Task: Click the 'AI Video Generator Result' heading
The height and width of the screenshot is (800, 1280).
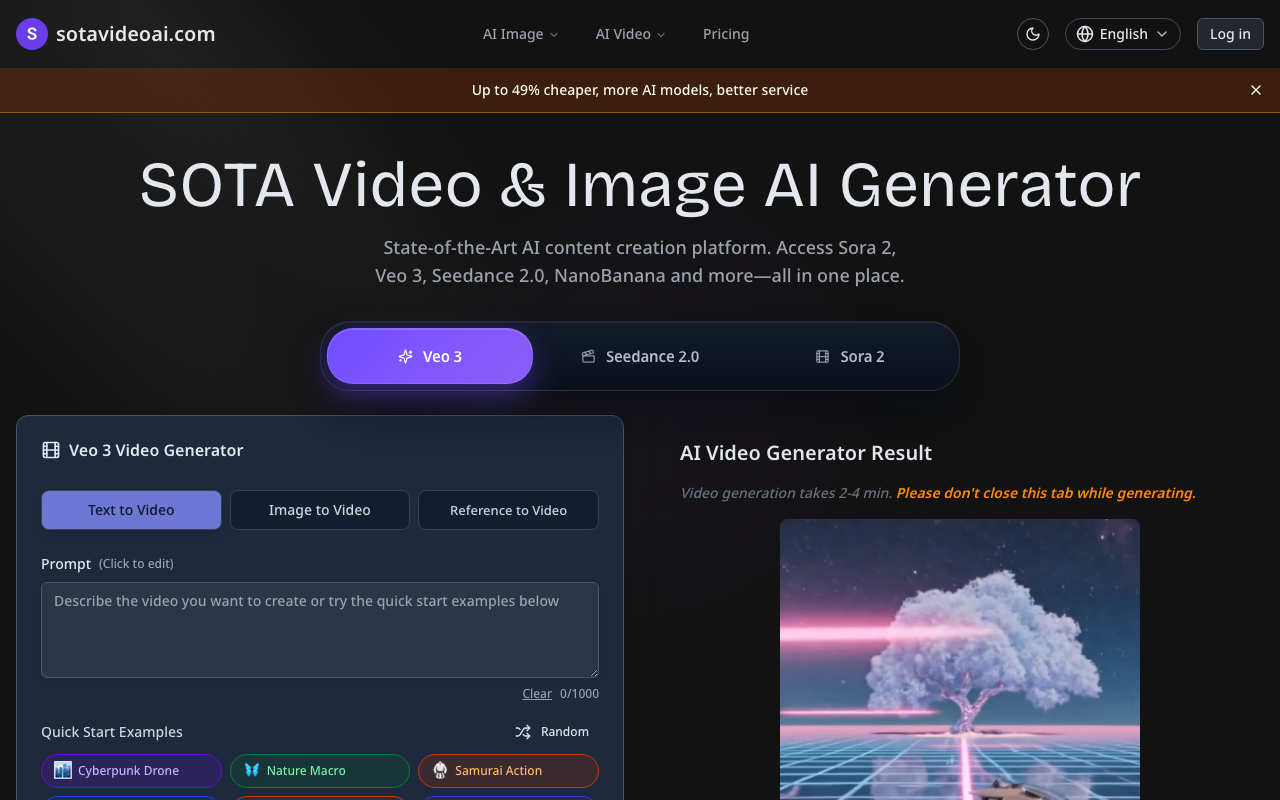Action: click(x=806, y=453)
